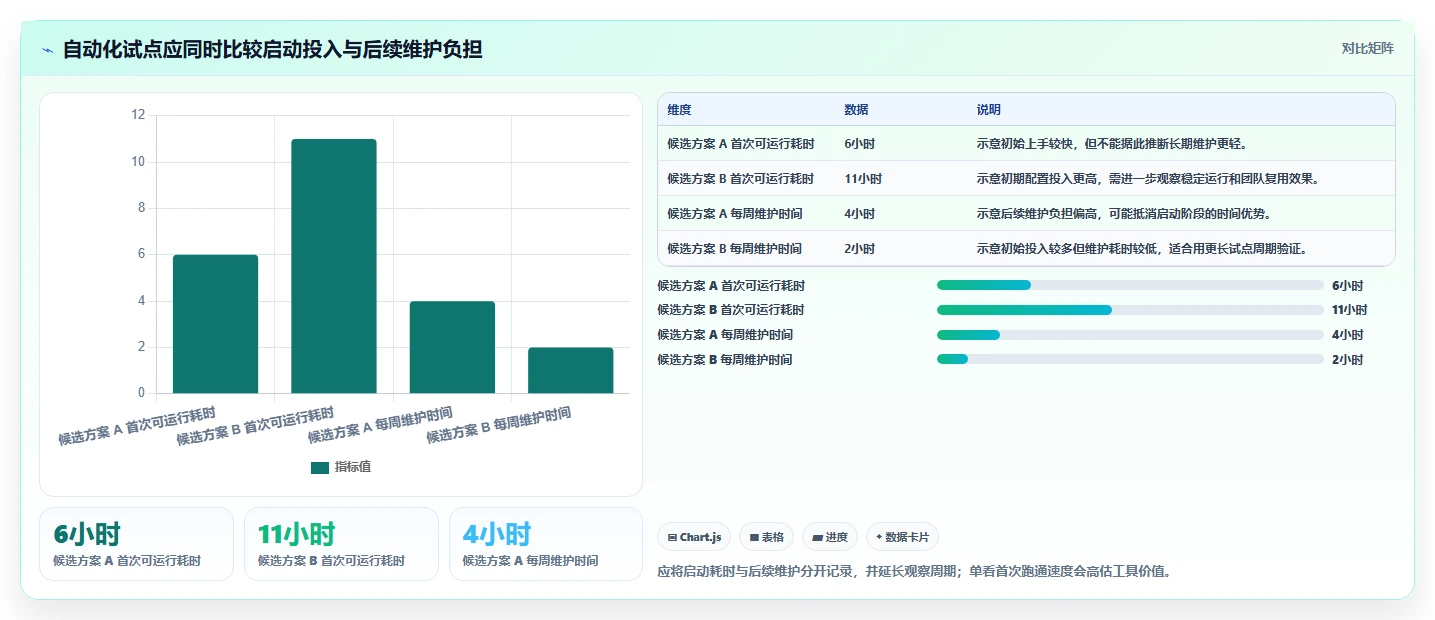The height and width of the screenshot is (620, 1435).
Task: Click the y-axis tick label 10
Action: (x=138, y=162)
